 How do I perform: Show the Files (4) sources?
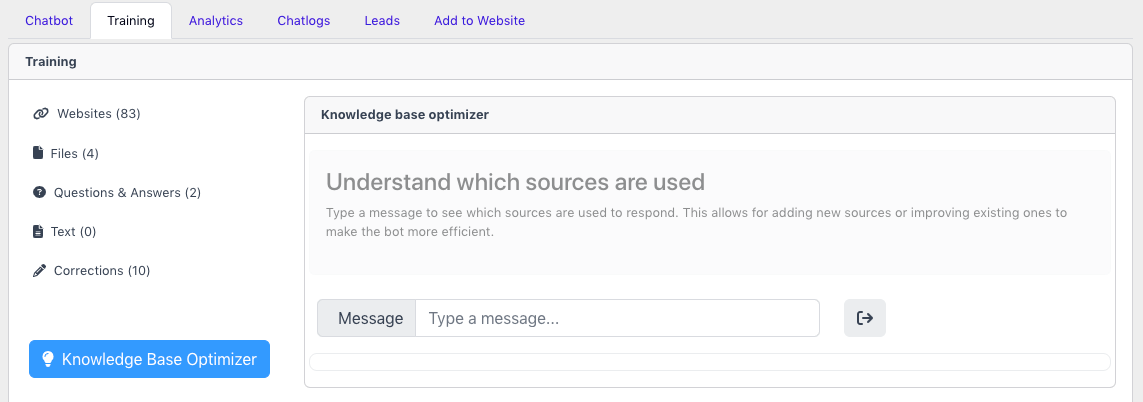[74, 153]
